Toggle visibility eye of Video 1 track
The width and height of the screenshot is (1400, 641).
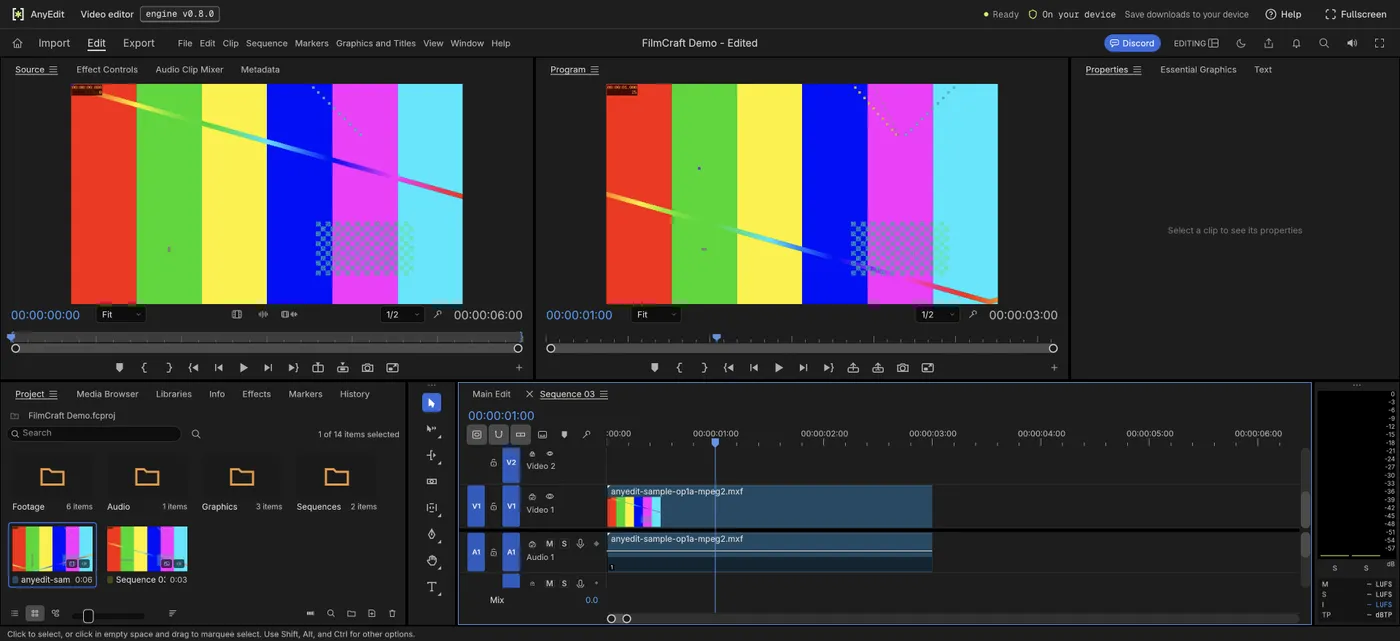(549, 496)
